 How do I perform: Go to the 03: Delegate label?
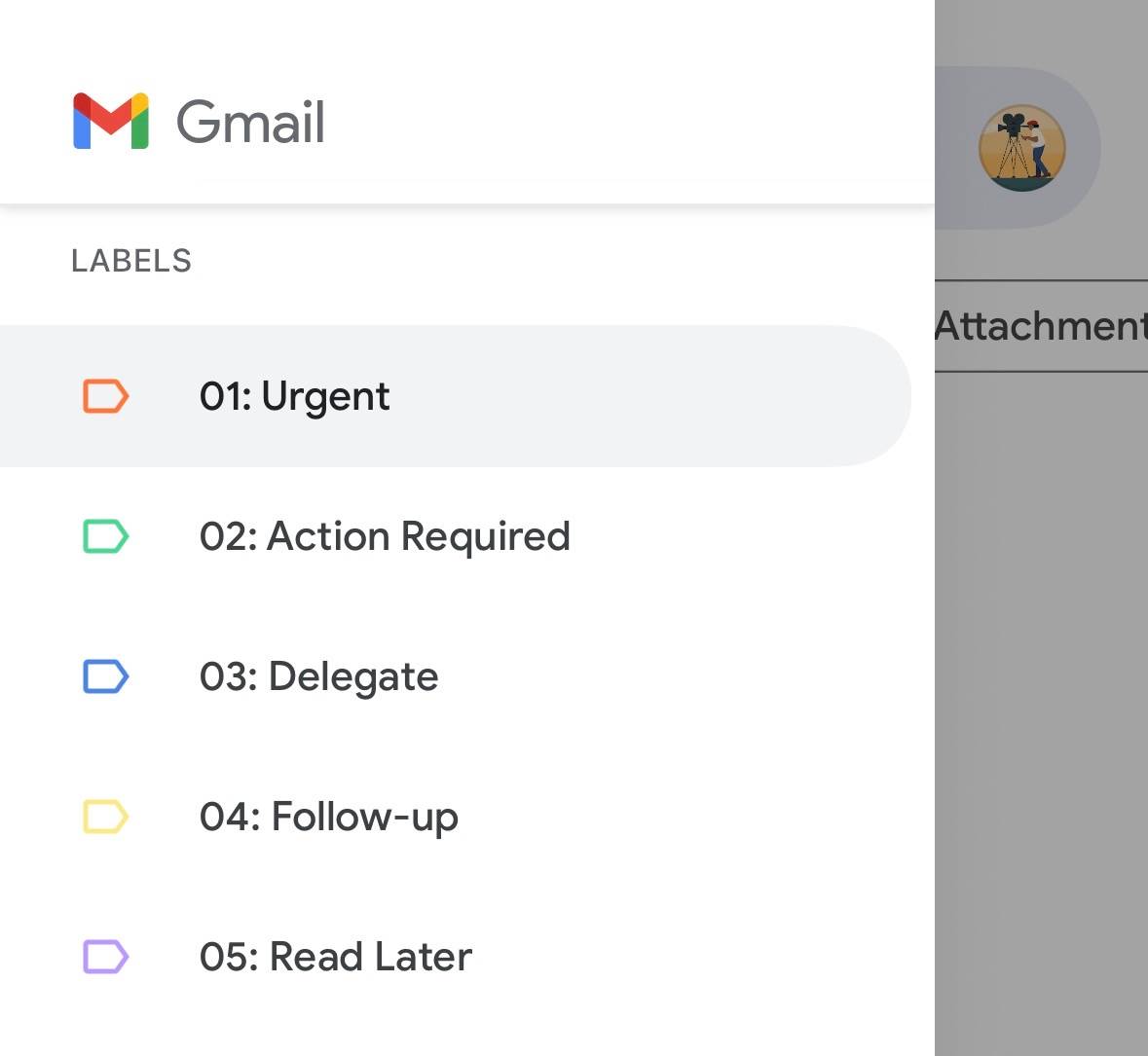318,676
